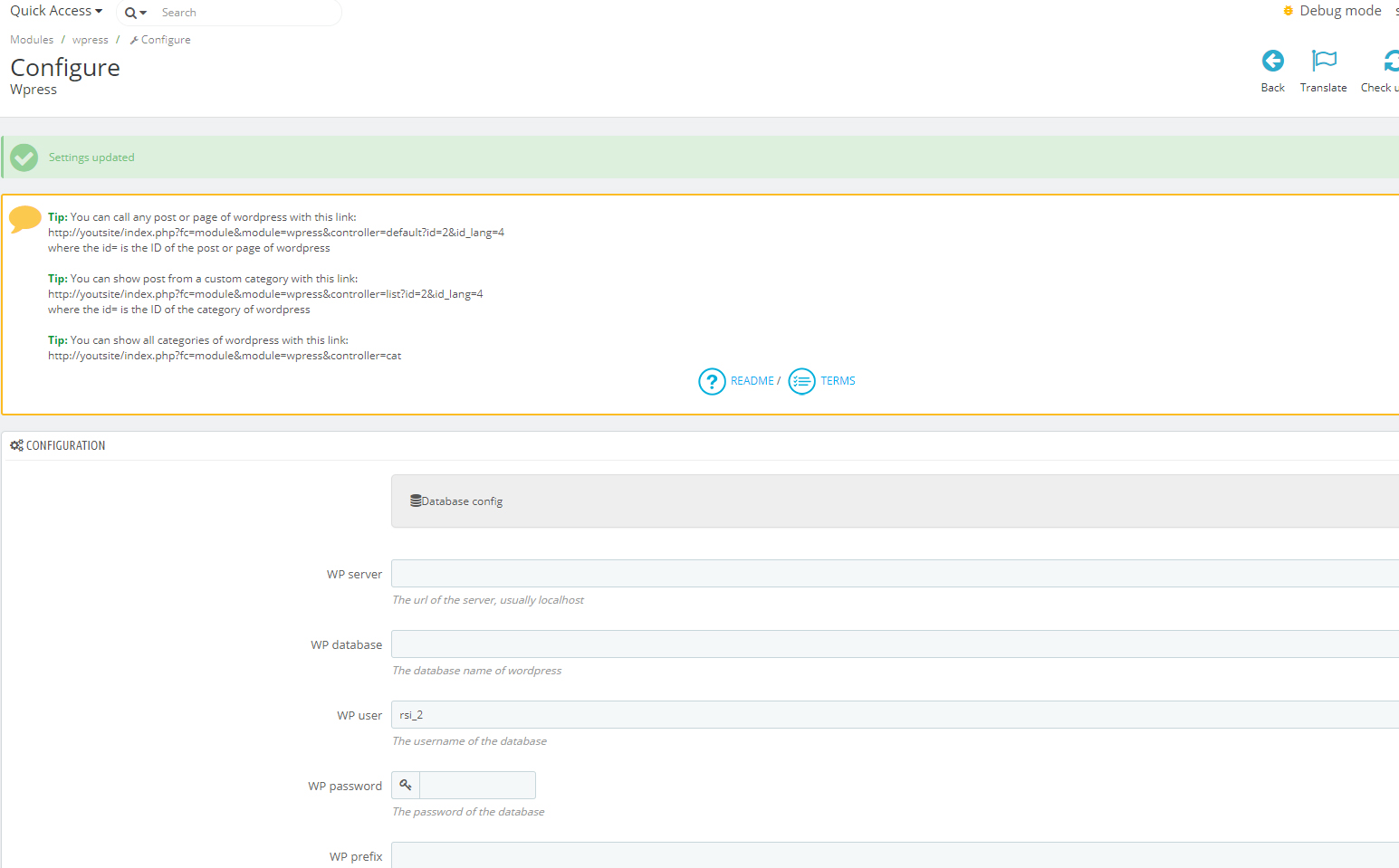Click the Wpress subtitle under Configure
Image resolution: width=1399 pixels, height=868 pixels.
pyautogui.click(x=34, y=90)
